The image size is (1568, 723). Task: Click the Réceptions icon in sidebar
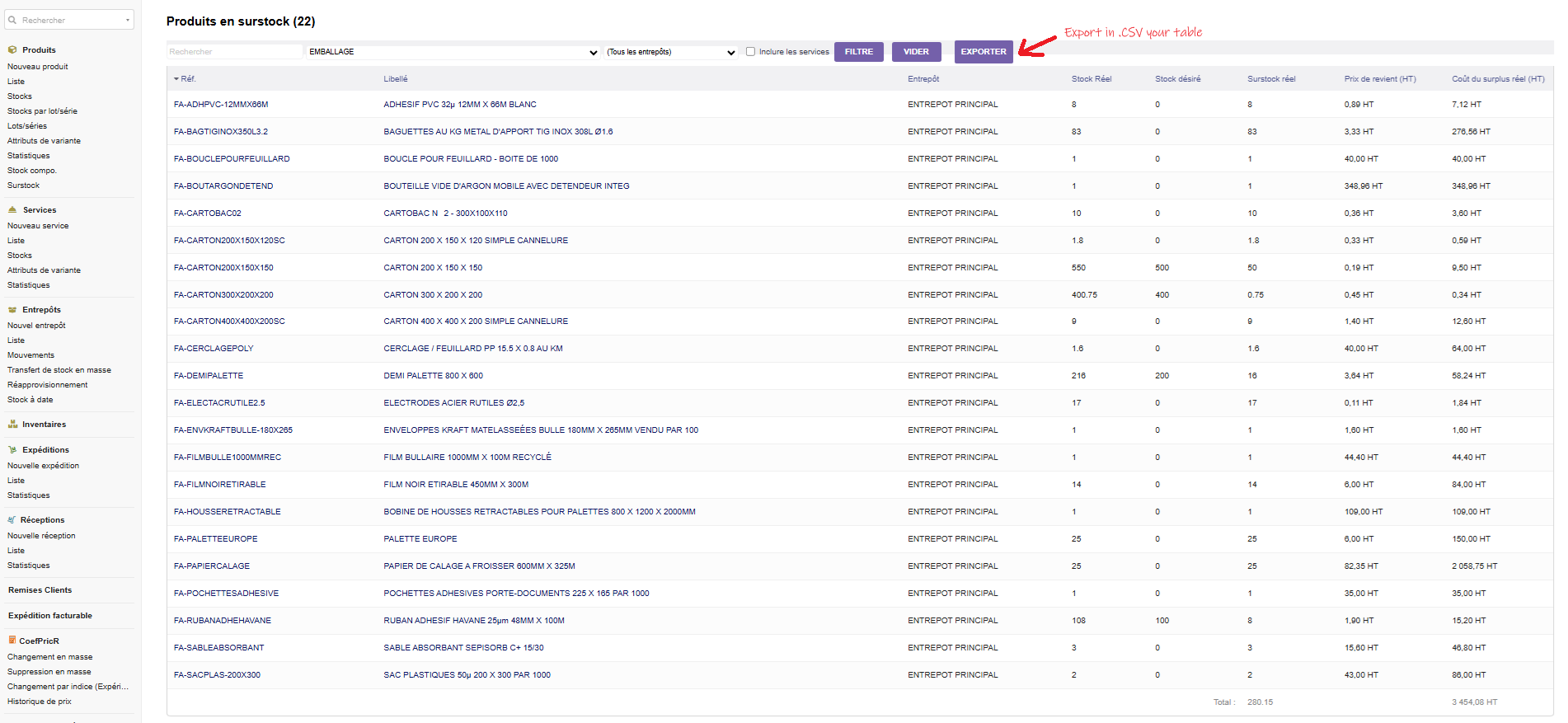12,520
